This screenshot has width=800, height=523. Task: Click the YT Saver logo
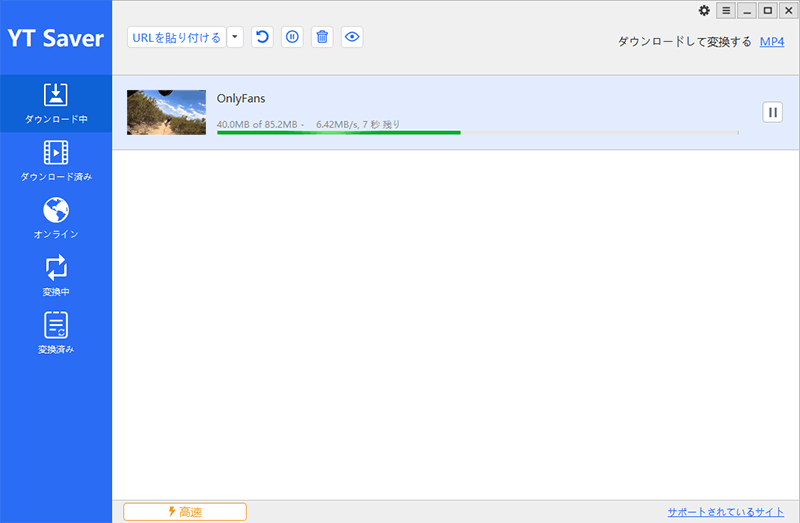[x=56, y=38]
